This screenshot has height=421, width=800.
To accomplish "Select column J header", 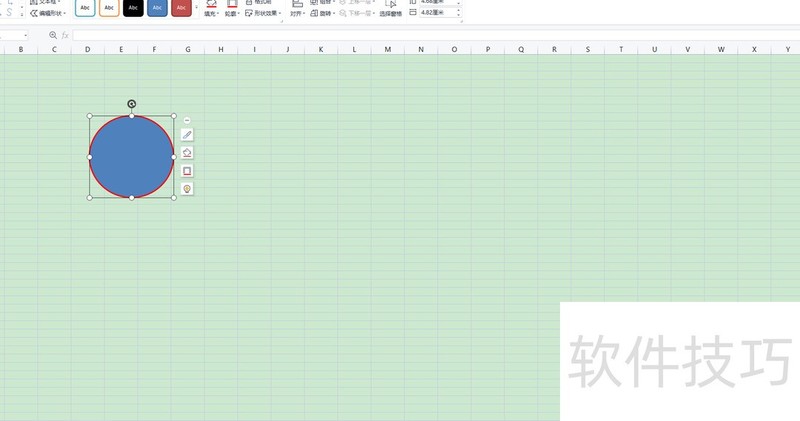I will click(288, 49).
